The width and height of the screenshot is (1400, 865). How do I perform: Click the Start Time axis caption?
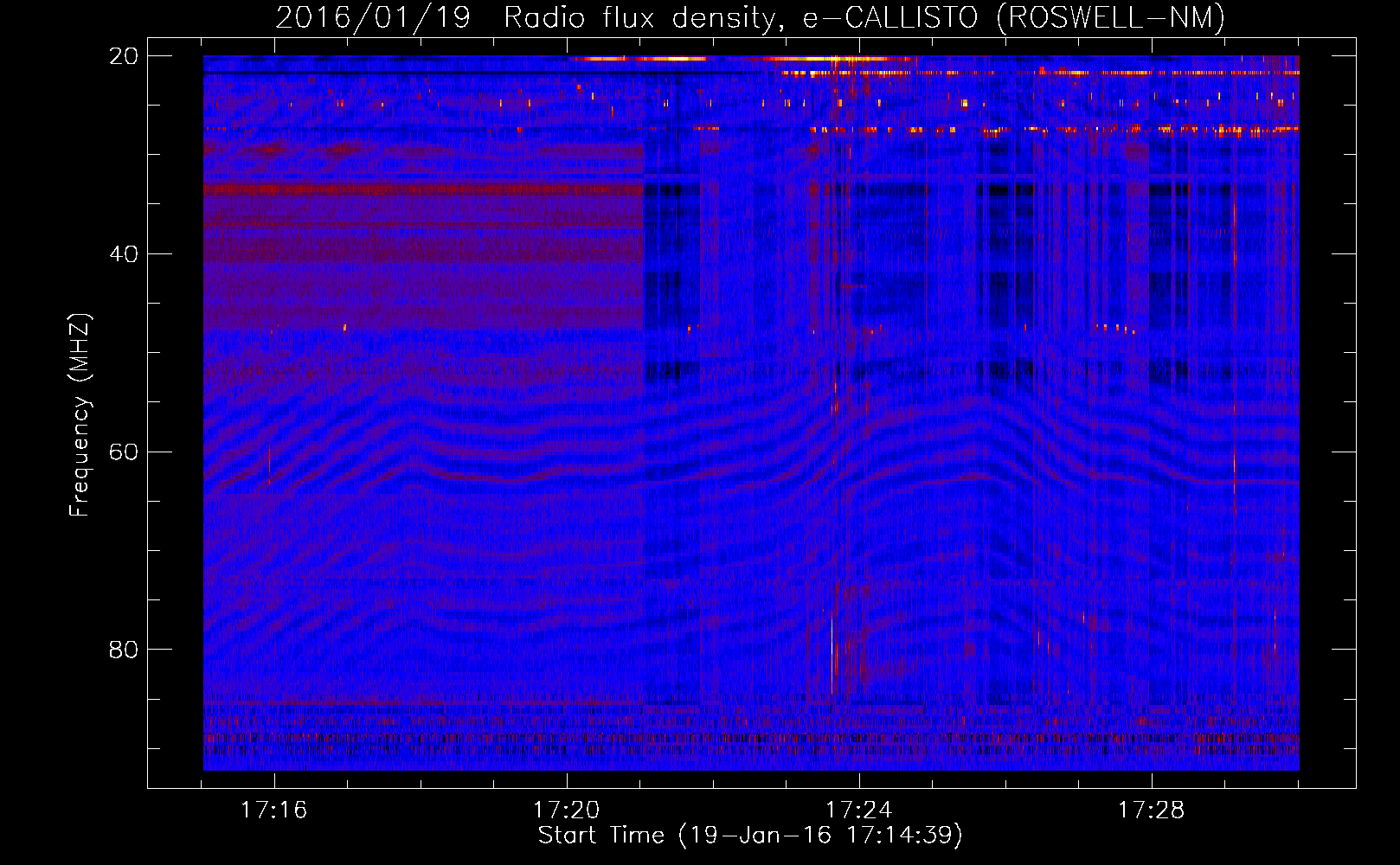(x=750, y=836)
